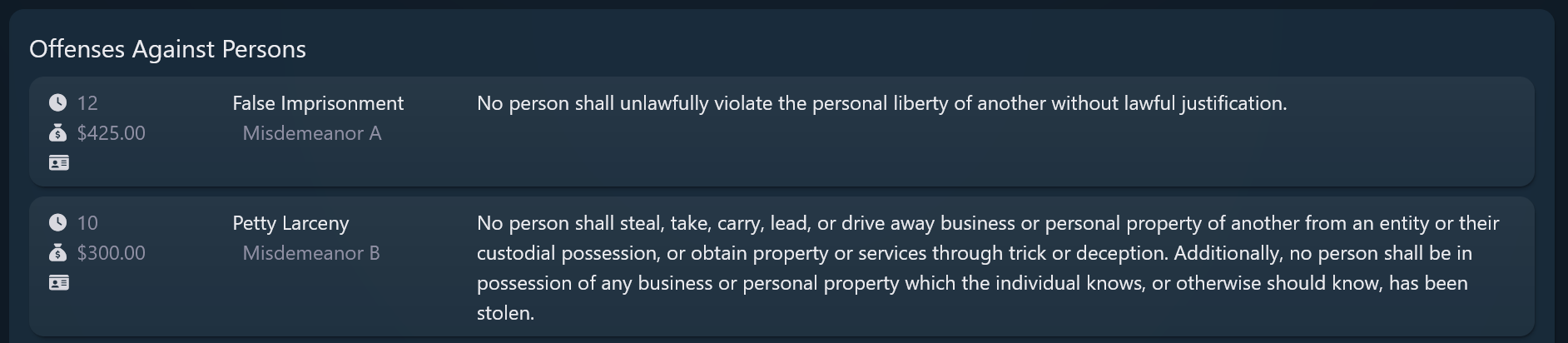1568x343 pixels.
Task: Click the money bag icon beside $425.00
Action: 57,133
